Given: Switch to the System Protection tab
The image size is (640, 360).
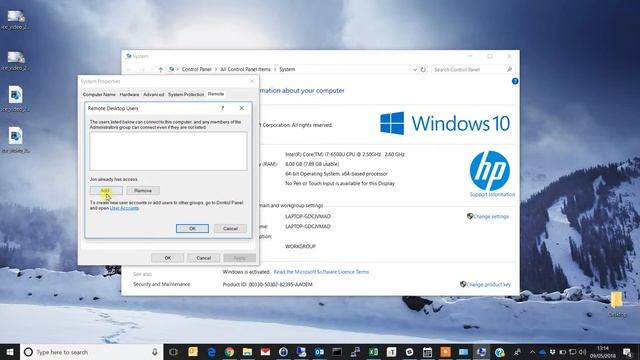Looking at the screenshot, I should (186, 94).
